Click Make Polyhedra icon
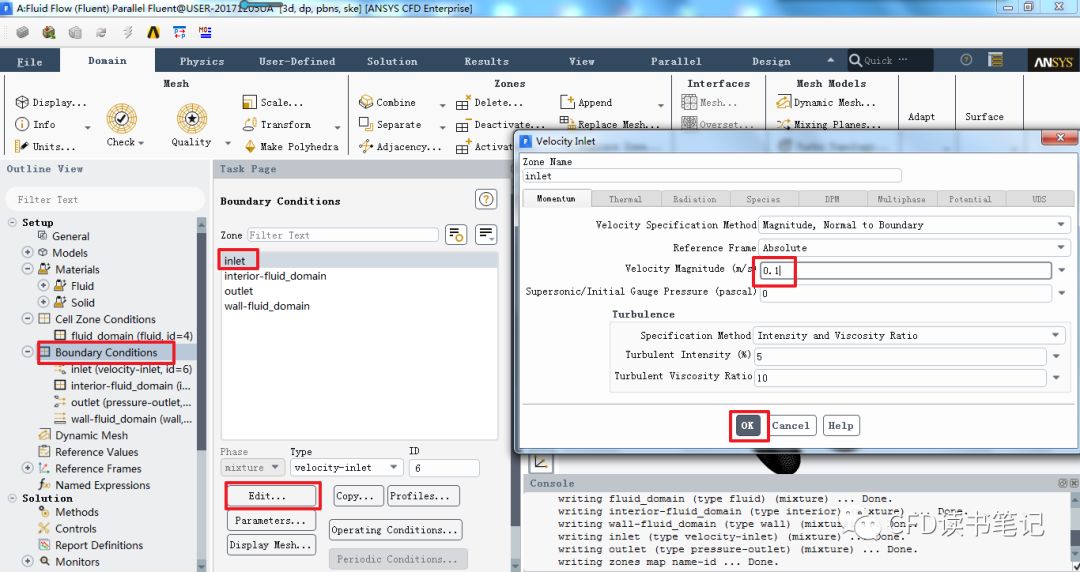The width and height of the screenshot is (1080, 572). tap(250, 146)
